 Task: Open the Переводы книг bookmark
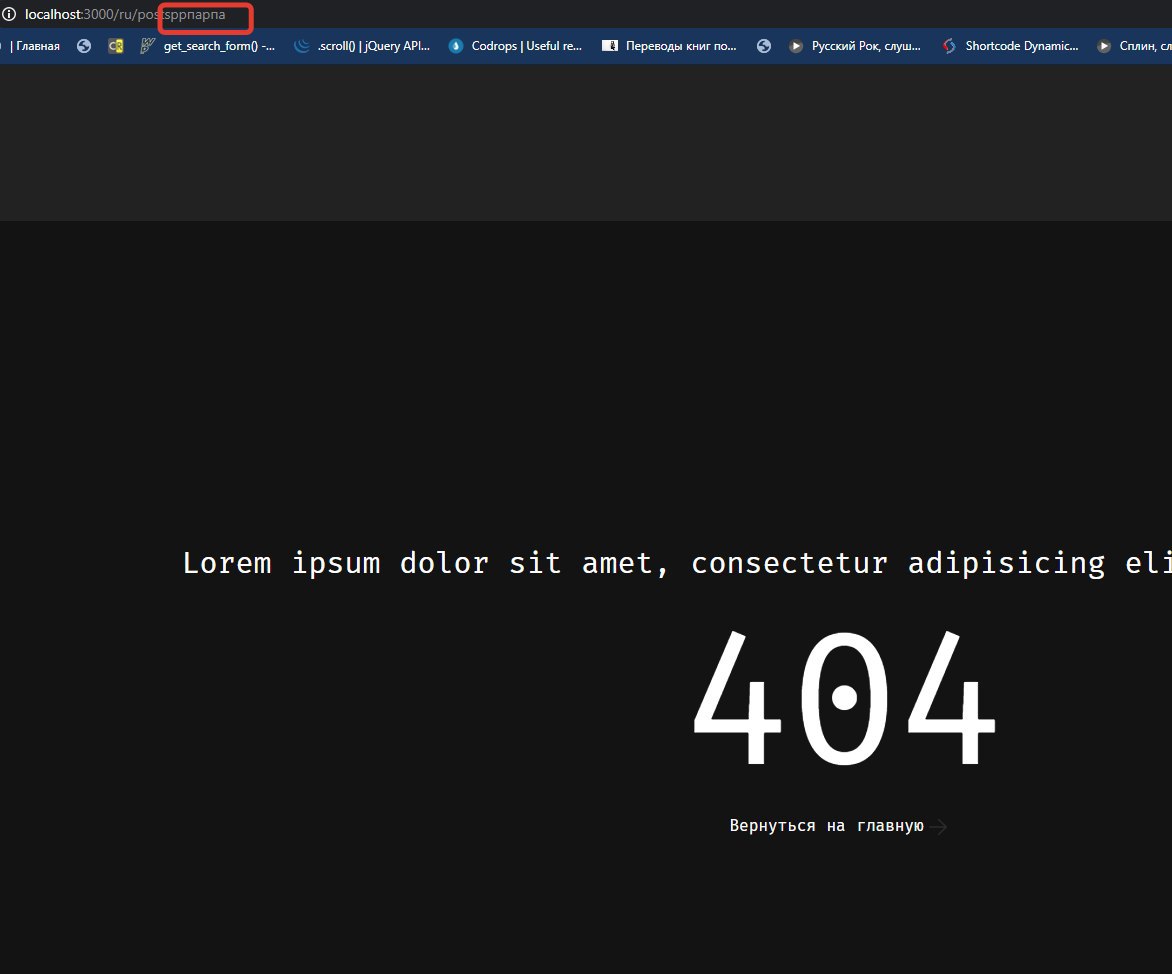click(x=669, y=46)
